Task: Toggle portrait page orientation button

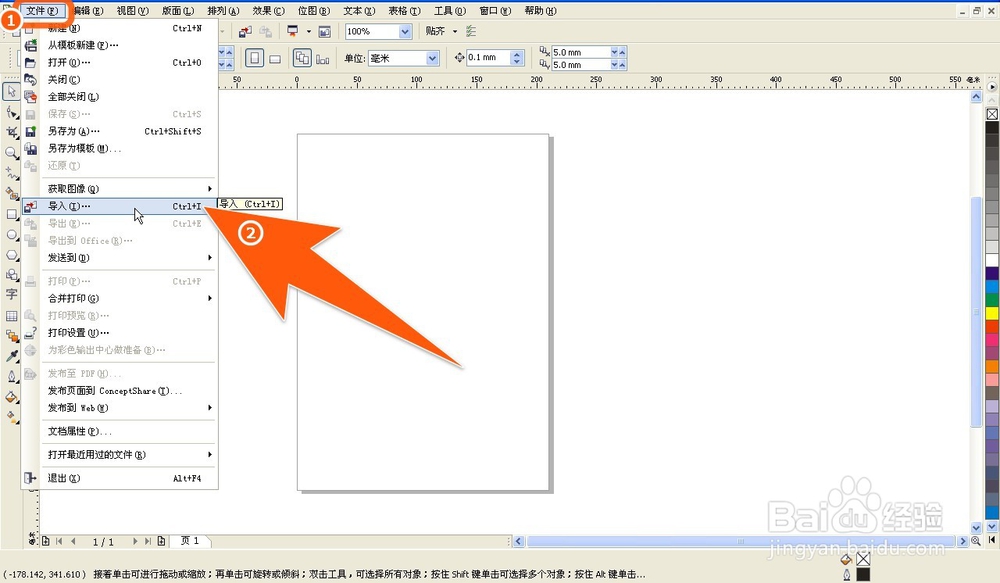Action: pos(254,58)
